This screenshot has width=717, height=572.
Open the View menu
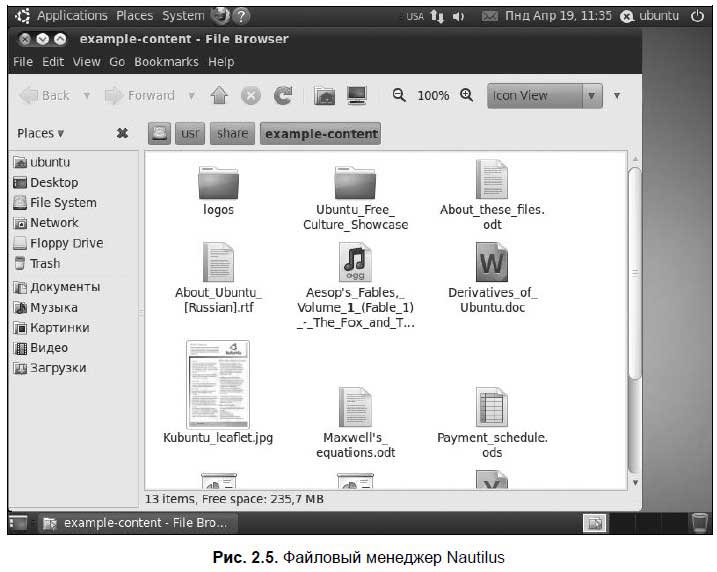pyautogui.click(x=86, y=62)
